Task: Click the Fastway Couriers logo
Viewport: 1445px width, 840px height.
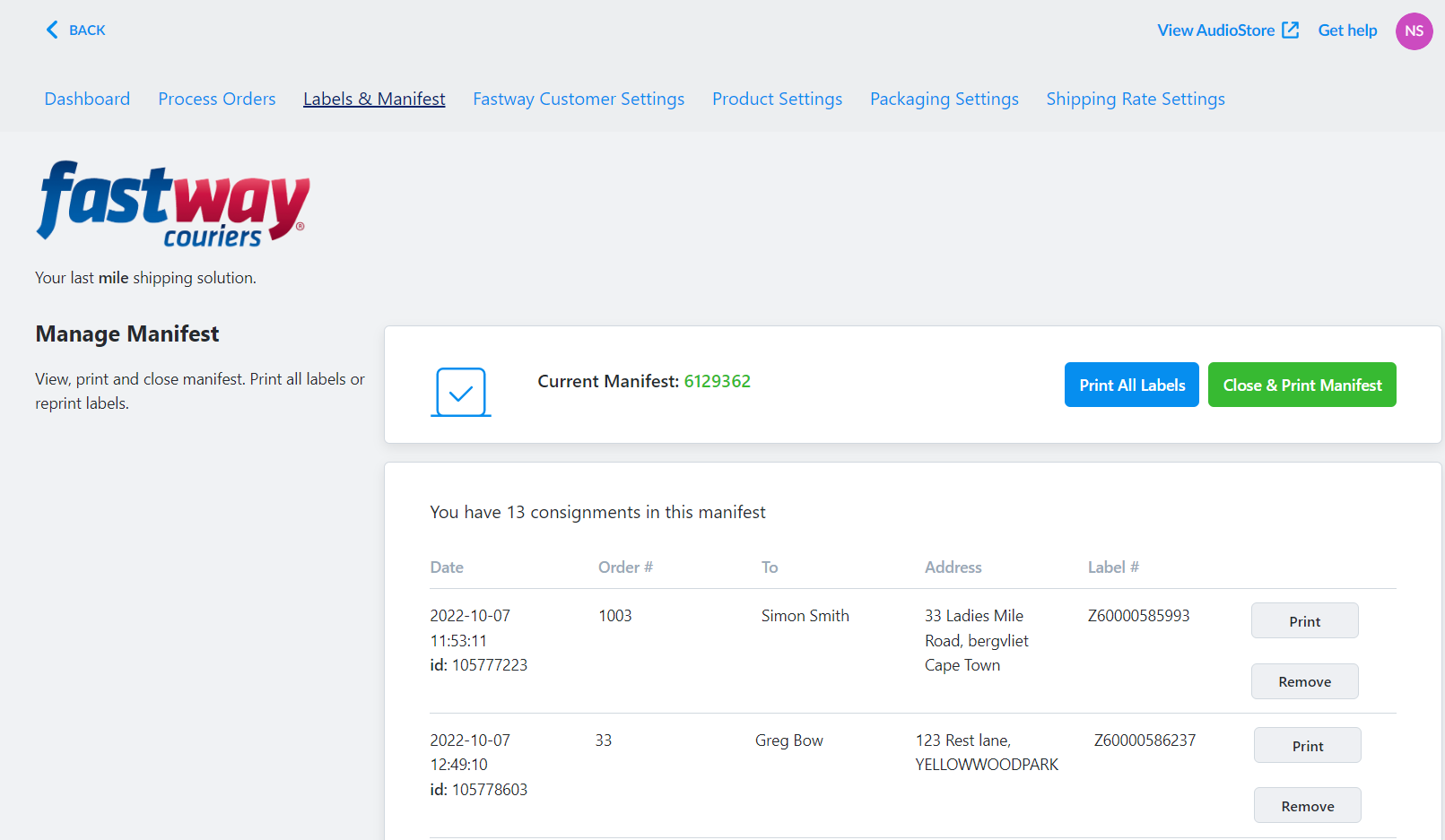Action: 173,204
